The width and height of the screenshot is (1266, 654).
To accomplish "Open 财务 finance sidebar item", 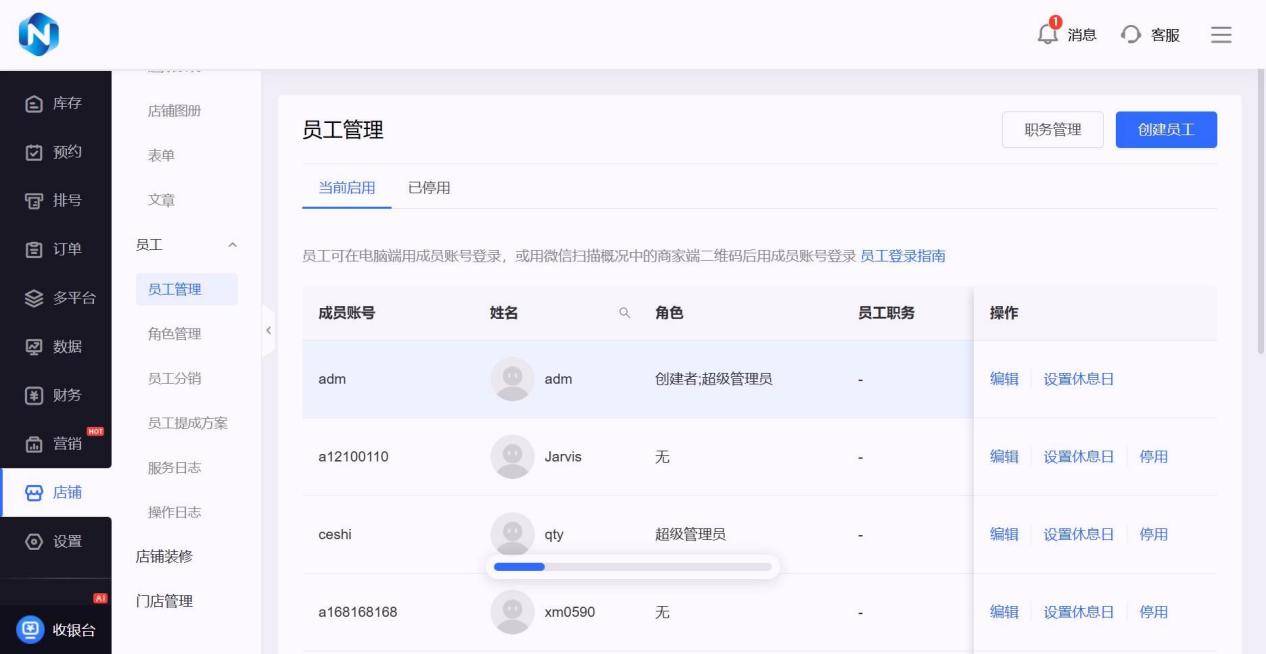I will pyautogui.click(x=55, y=395).
